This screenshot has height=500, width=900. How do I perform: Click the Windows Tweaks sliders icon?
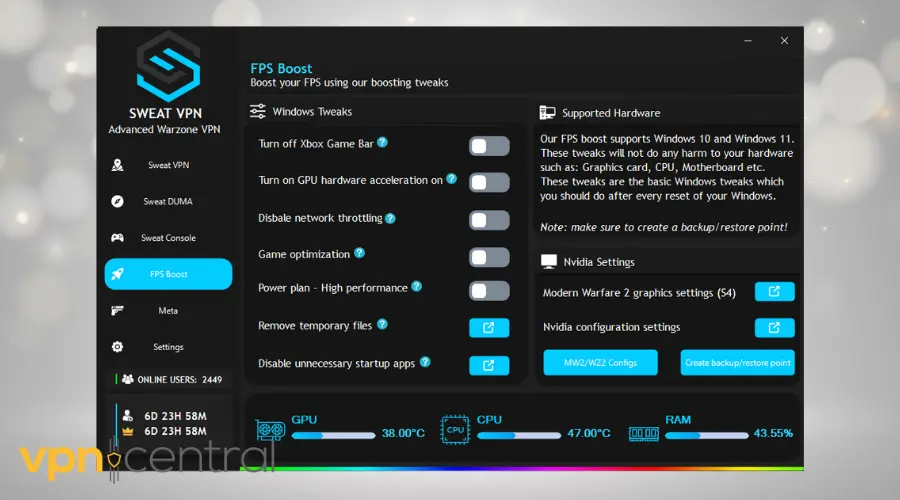[x=258, y=111]
